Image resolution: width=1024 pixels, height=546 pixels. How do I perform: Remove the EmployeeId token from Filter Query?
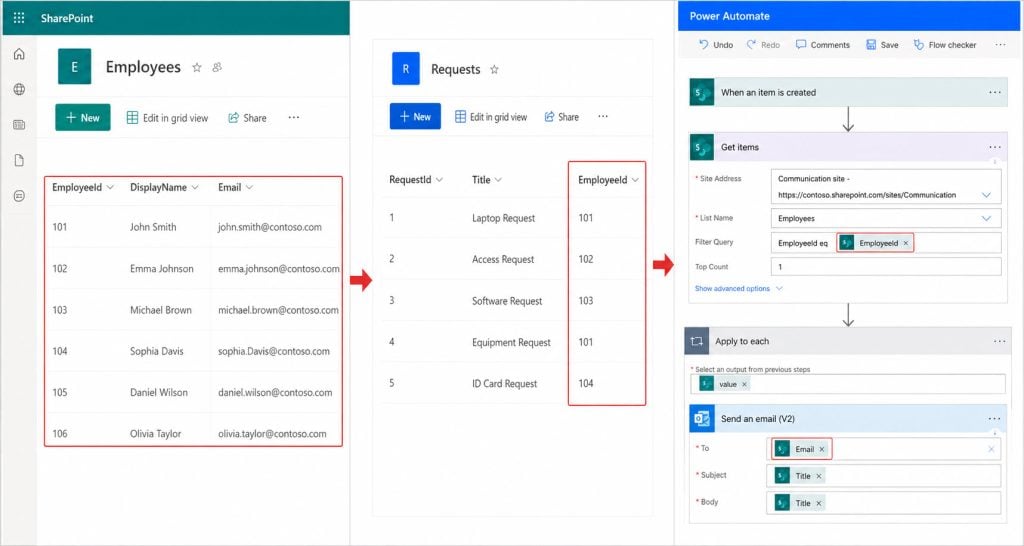(906, 243)
